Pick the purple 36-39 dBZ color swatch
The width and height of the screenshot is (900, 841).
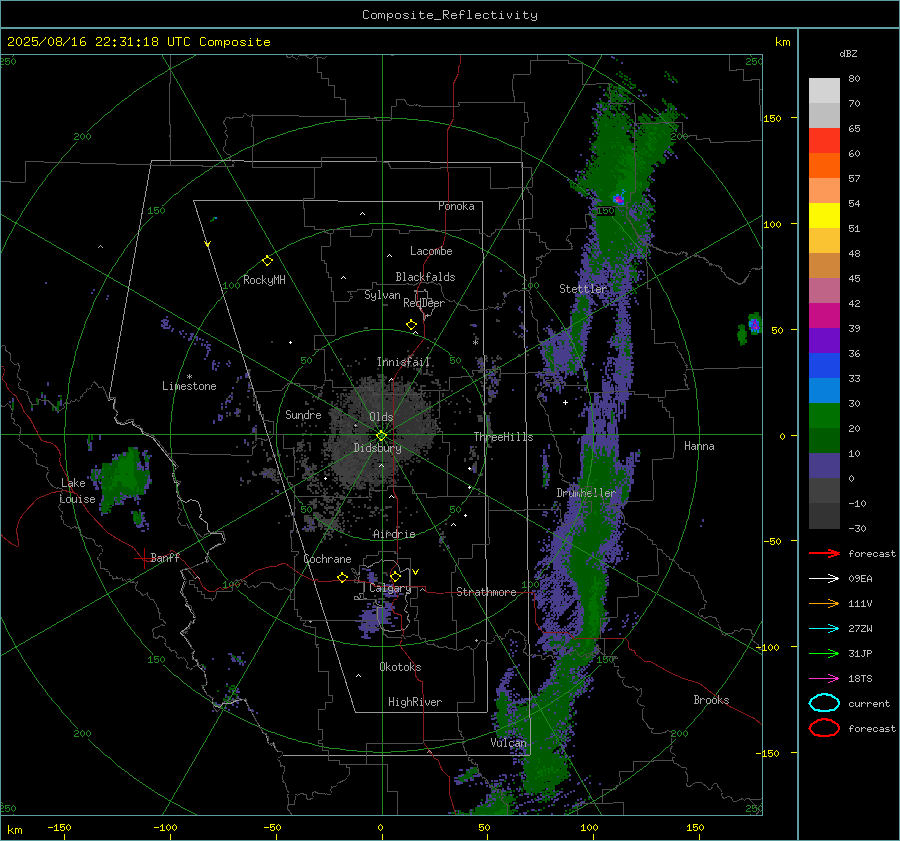[824, 341]
